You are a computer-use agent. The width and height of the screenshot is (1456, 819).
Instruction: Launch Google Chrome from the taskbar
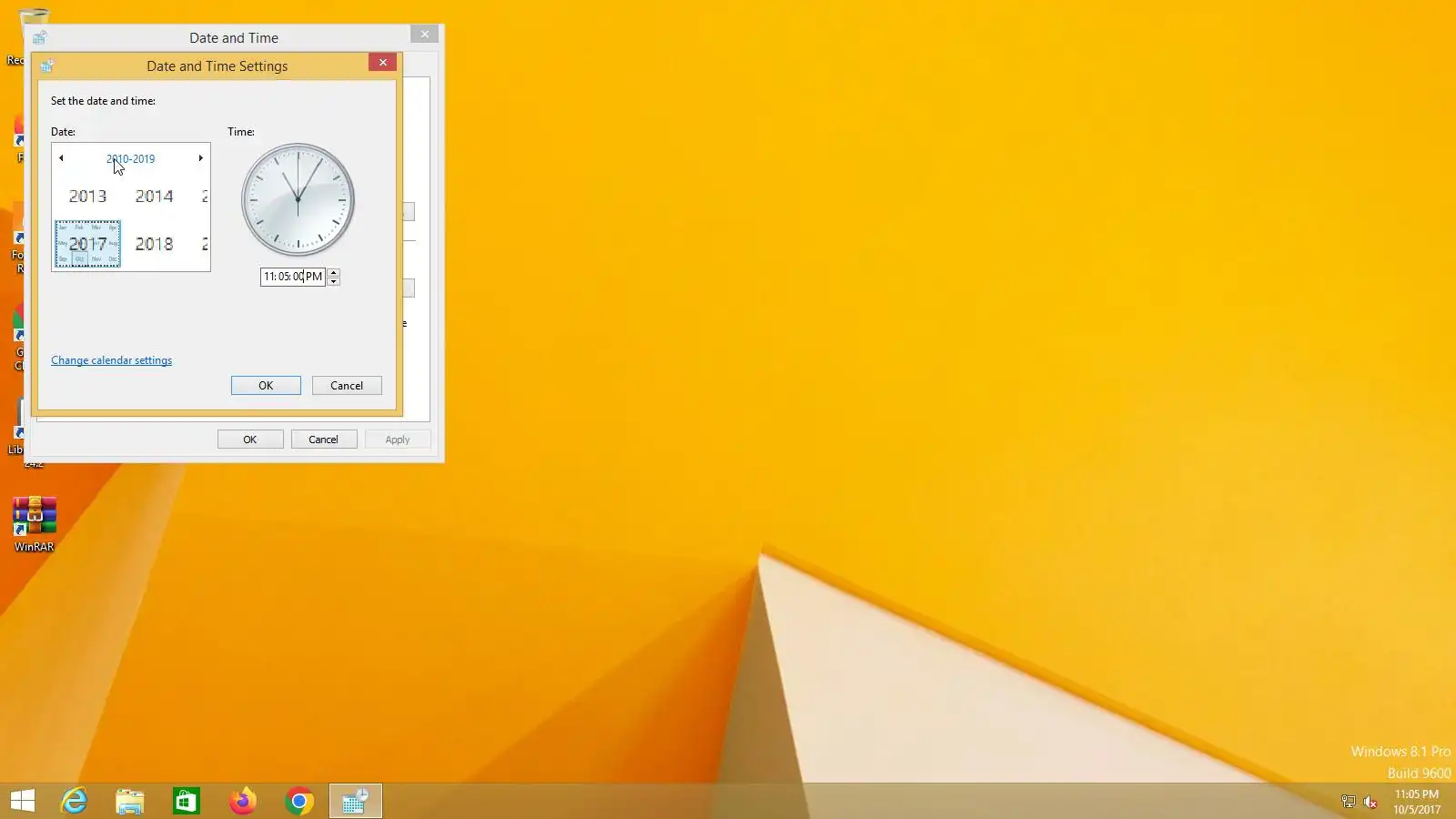coord(299,801)
